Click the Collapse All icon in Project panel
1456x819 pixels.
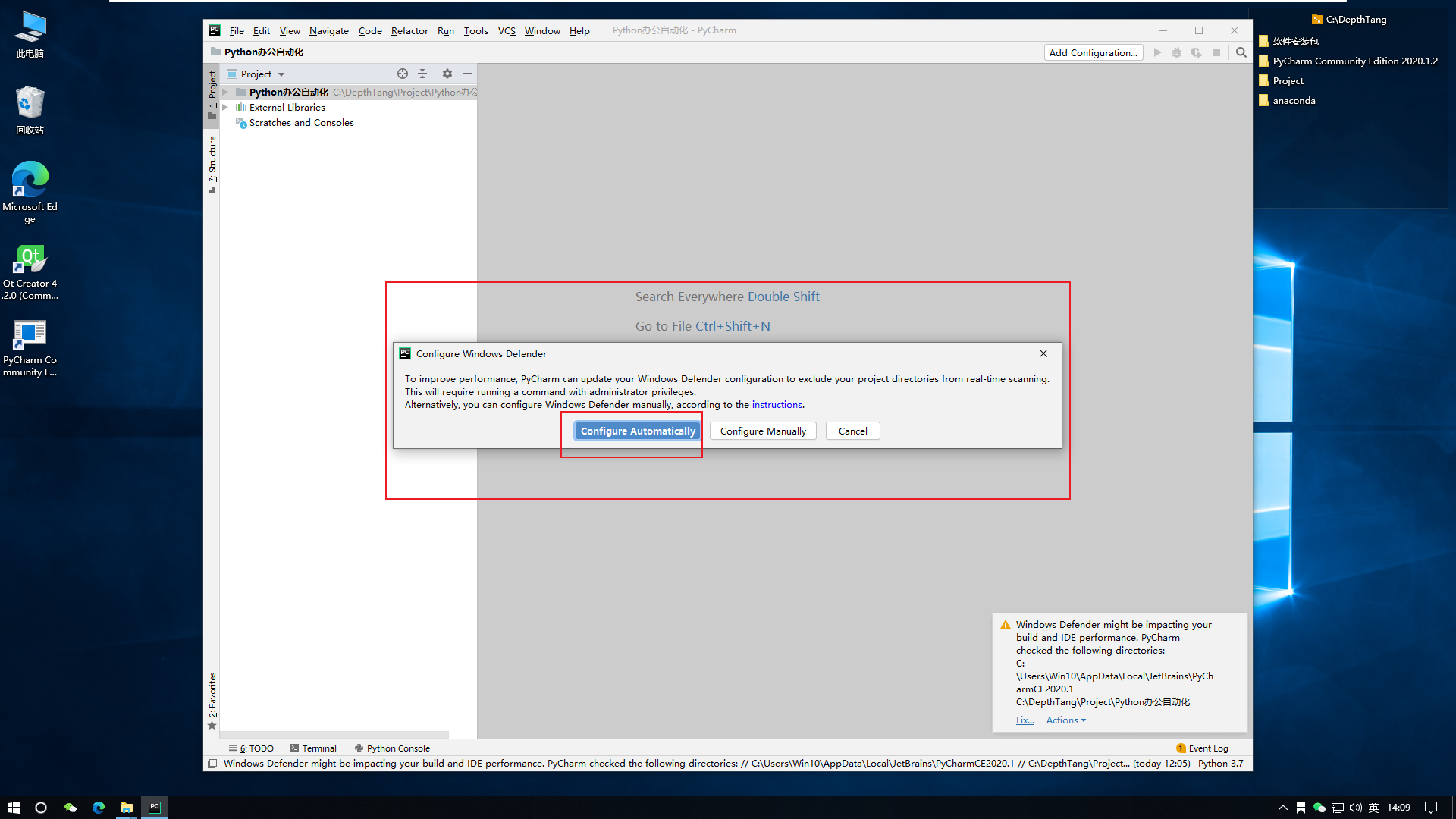pos(422,74)
